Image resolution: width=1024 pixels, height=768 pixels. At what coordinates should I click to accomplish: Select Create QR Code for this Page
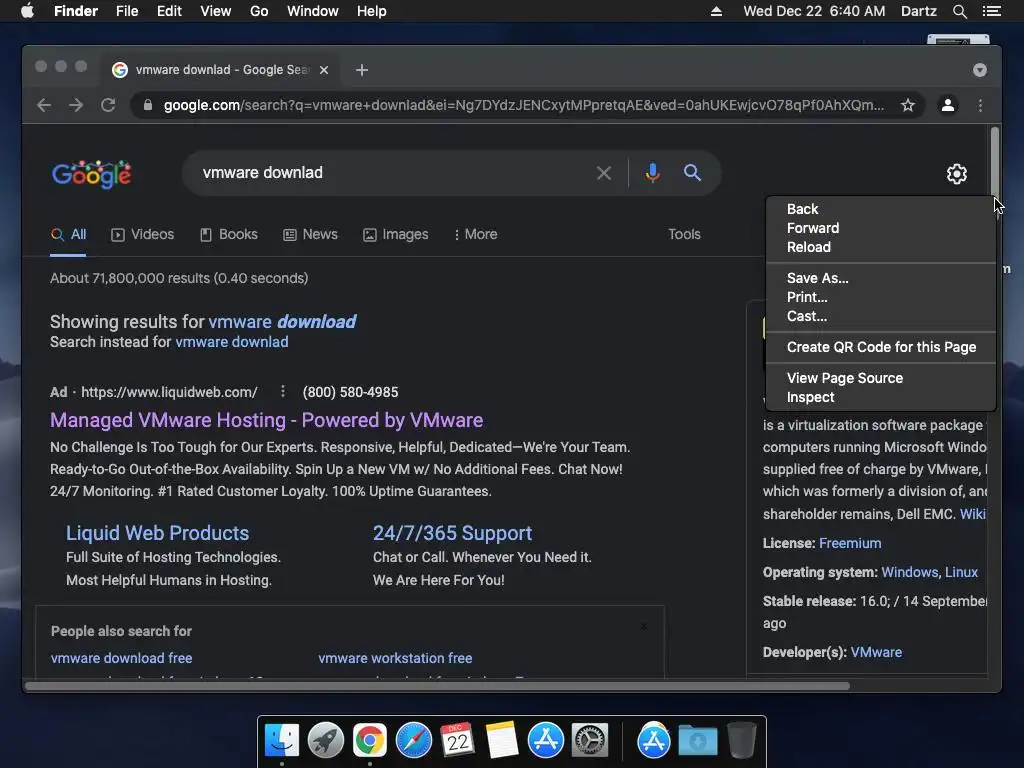881,347
